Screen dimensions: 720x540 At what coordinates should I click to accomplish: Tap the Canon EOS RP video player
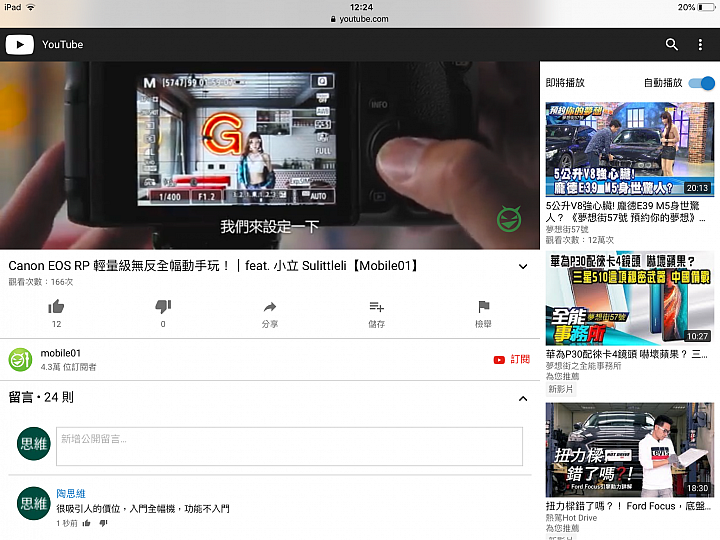pyautogui.click(x=270, y=155)
